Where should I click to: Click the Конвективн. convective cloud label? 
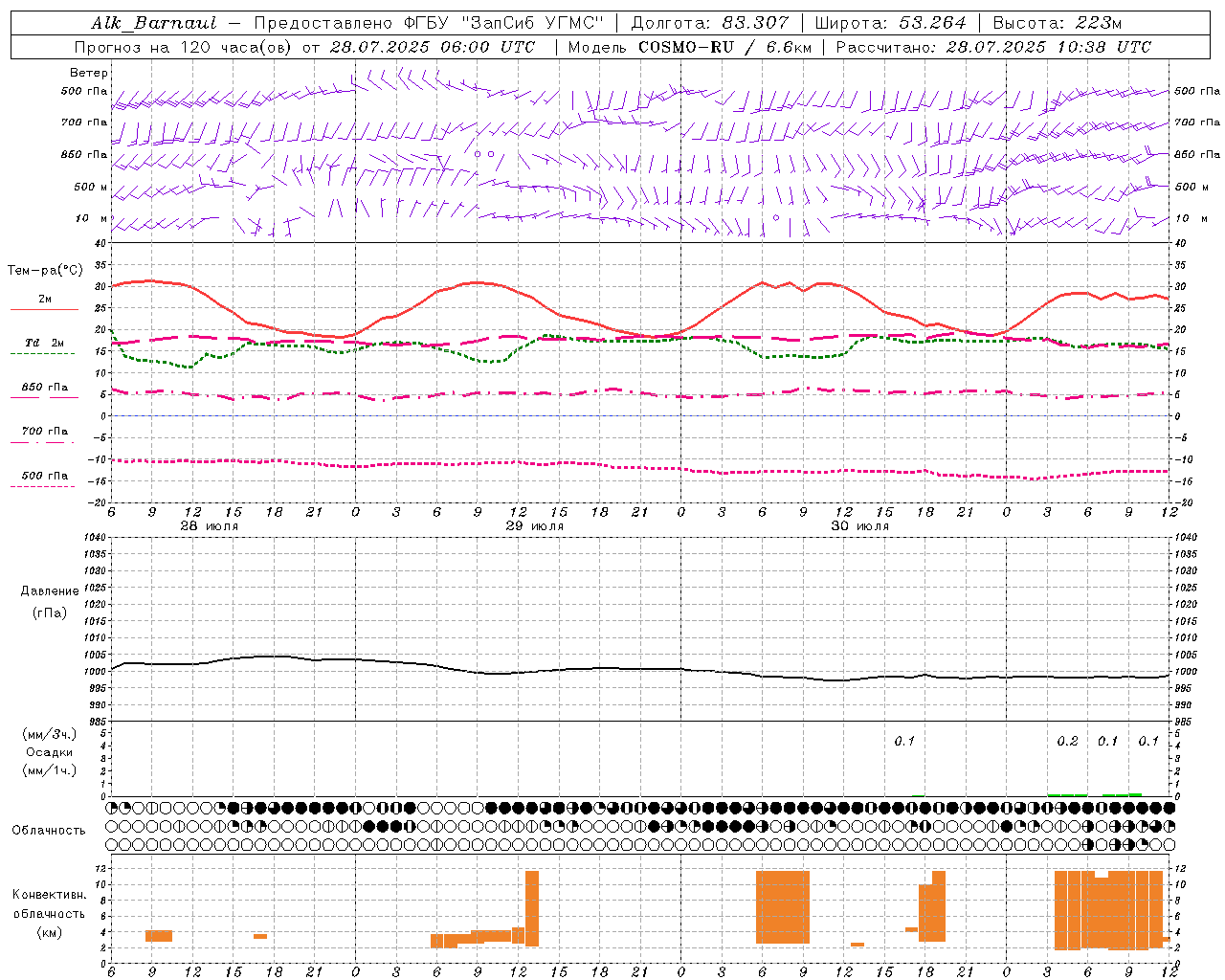pos(49,895)
